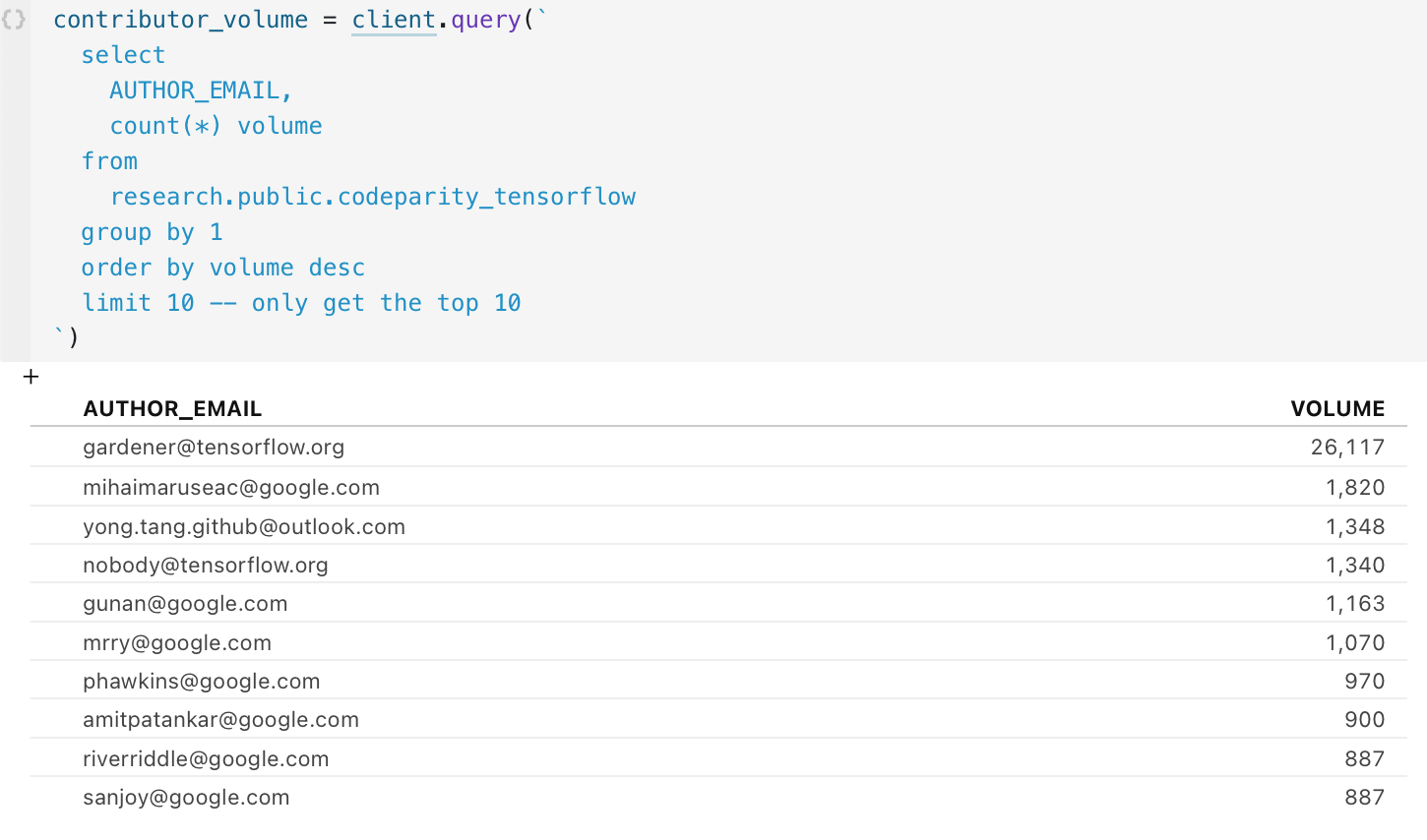Click the AUTHOR_EMAIL column header
The height and width of the screenshot is (840, 1427).
tap(172, 408)
